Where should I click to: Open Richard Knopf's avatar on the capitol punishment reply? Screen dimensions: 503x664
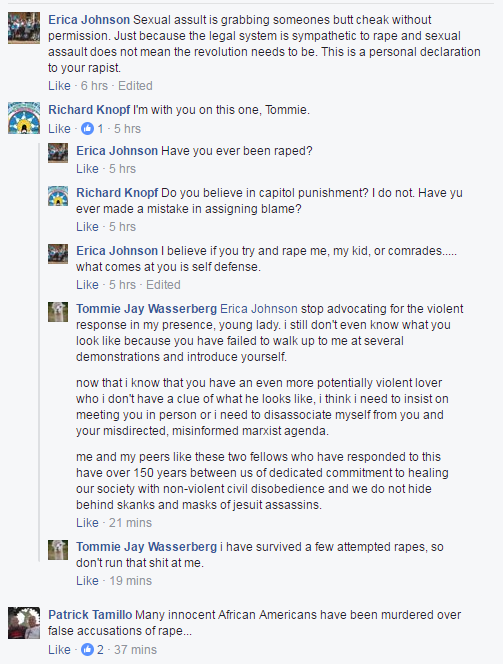pyautogui.click(x=58, y=195)
